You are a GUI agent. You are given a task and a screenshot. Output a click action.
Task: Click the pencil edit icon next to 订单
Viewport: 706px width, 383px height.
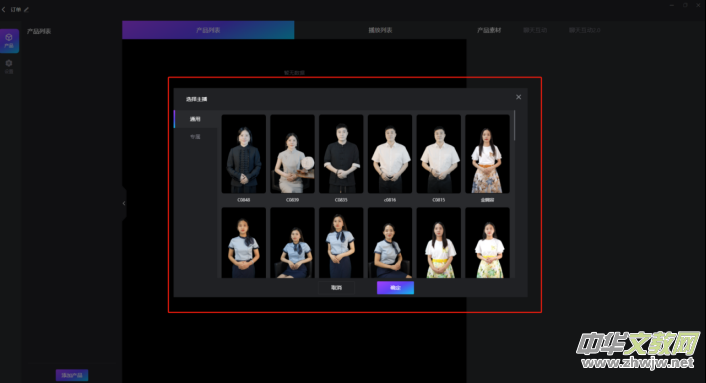[26, 9]
